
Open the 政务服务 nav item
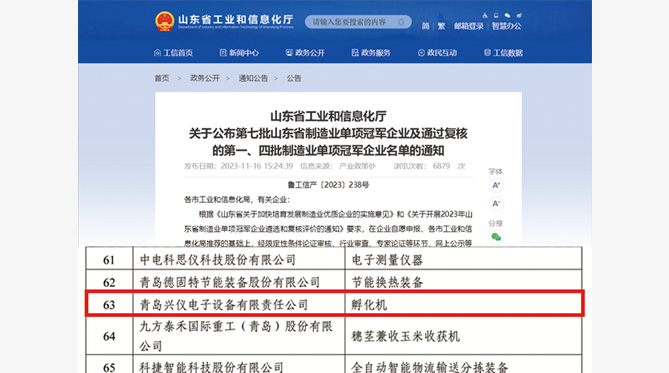coord(371,53)
